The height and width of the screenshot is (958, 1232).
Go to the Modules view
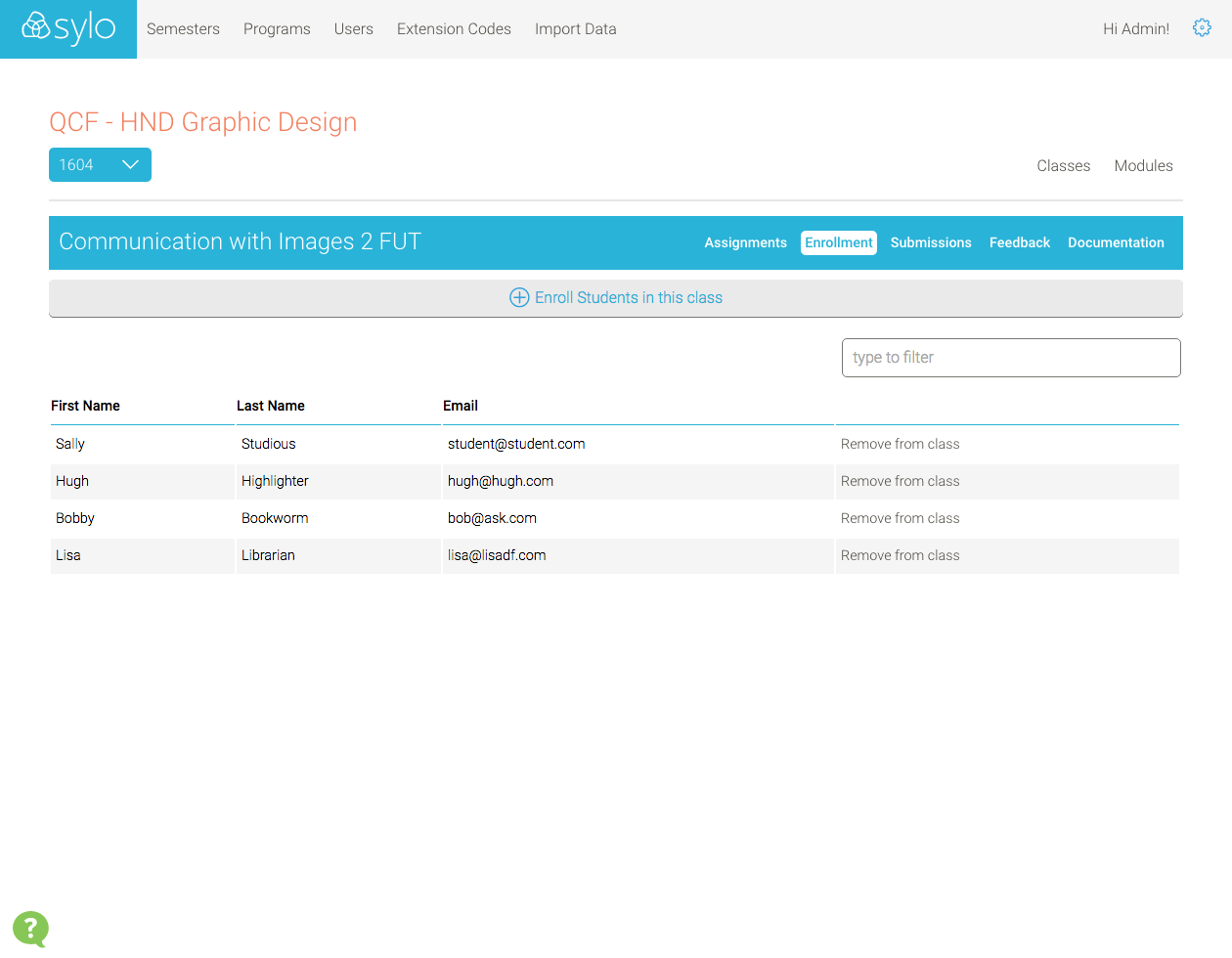click(x=1143, y=166)
